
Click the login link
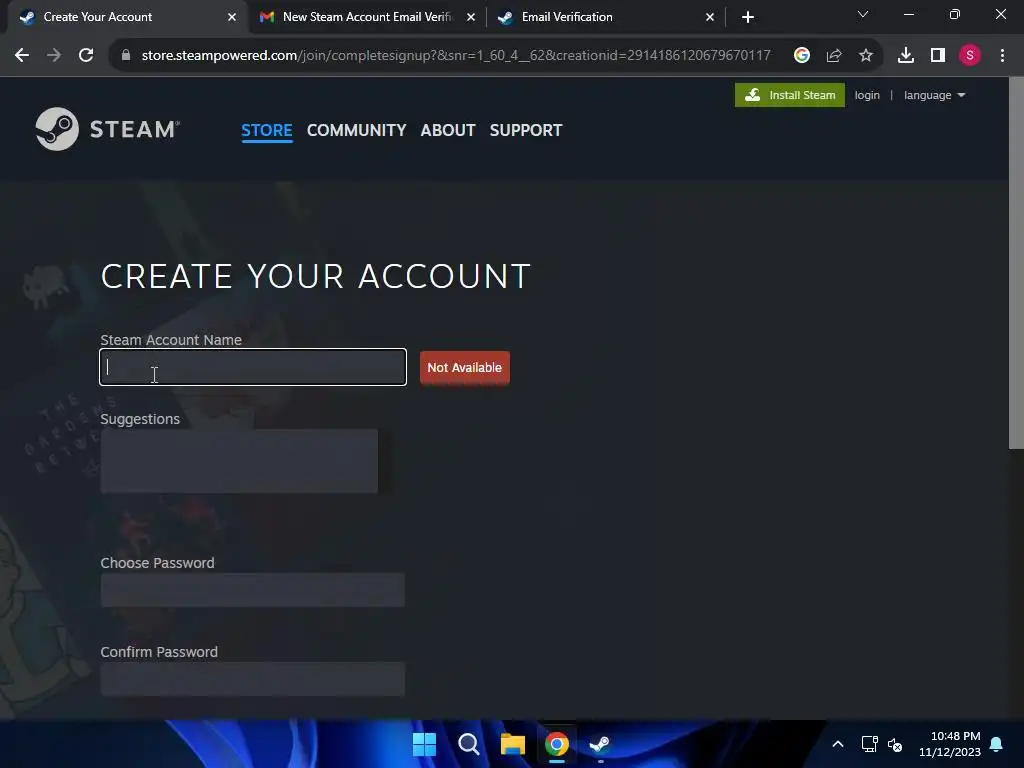tap(867, 95)
